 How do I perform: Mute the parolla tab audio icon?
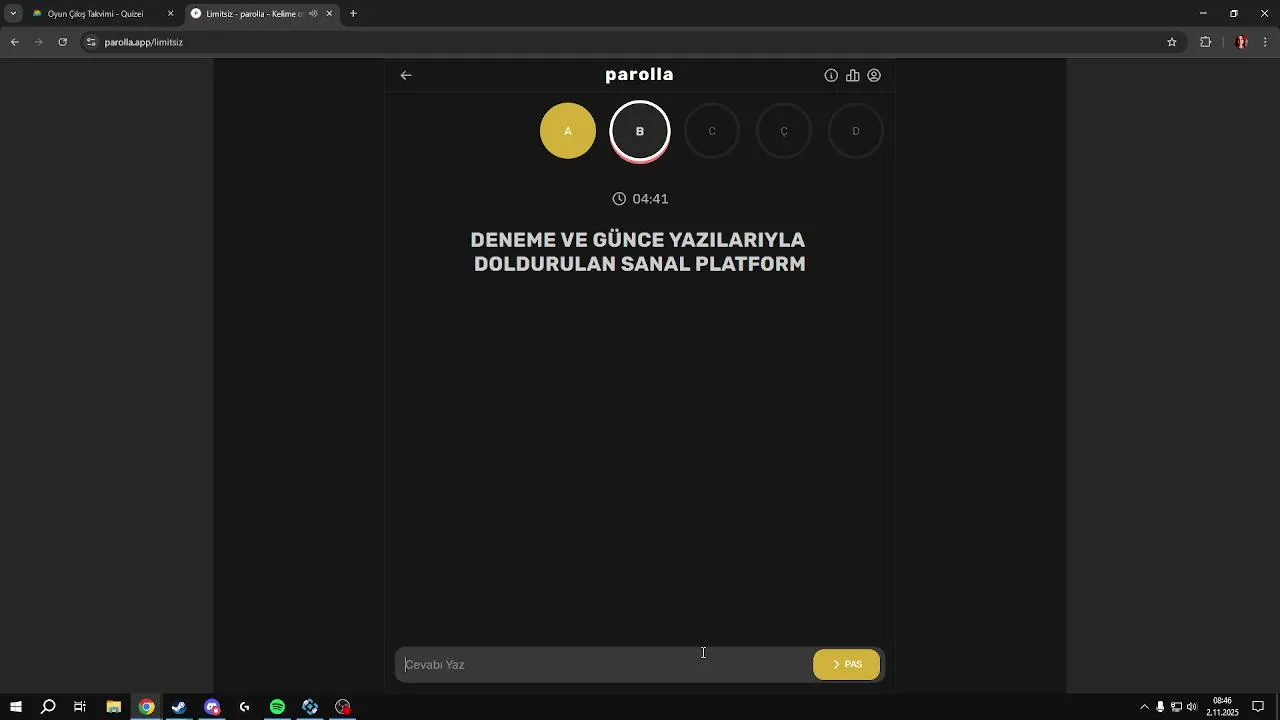coord(313,14)
